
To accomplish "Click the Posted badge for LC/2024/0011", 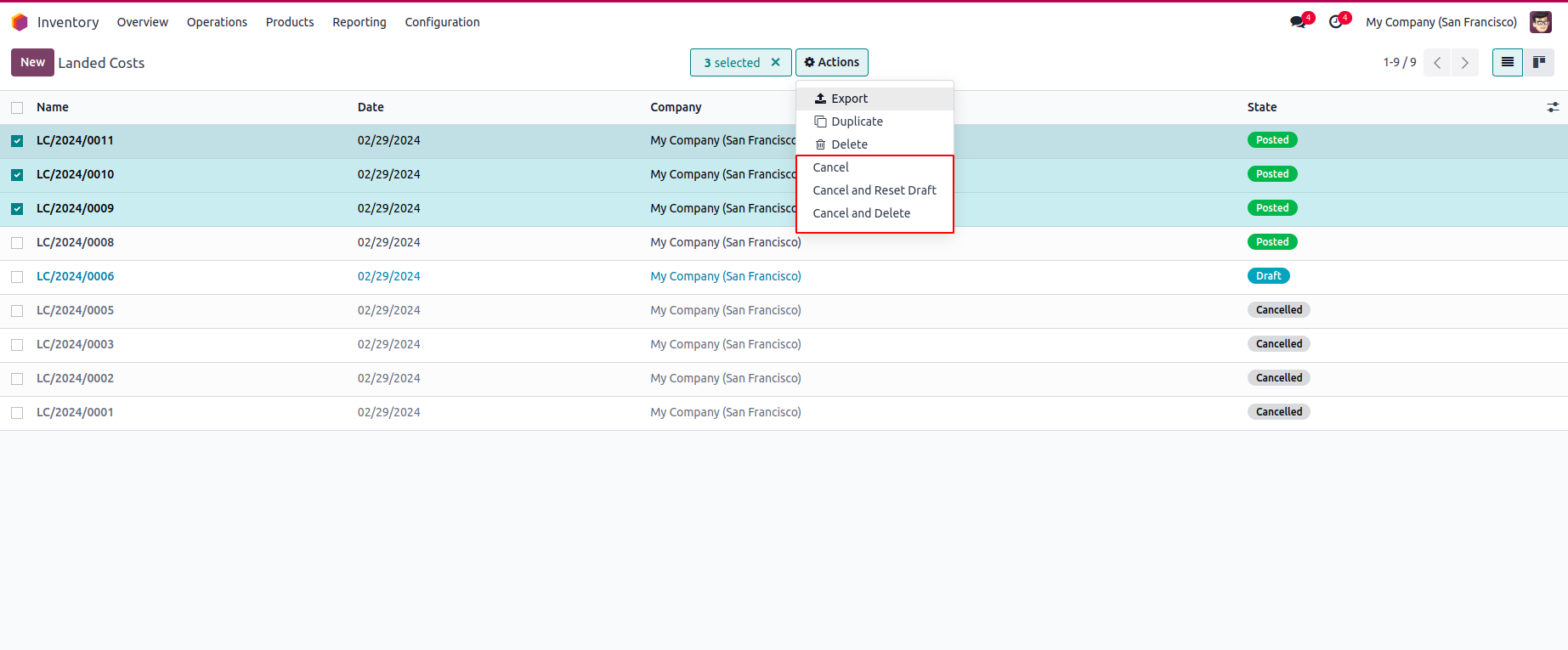I will 1272,140.
